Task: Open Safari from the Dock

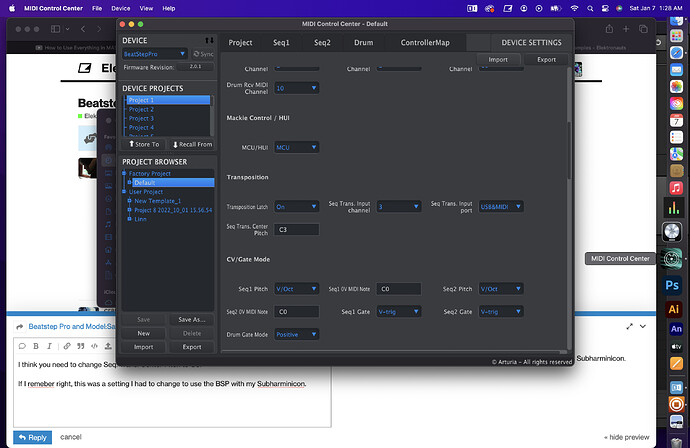Action: tap(676, 53)
